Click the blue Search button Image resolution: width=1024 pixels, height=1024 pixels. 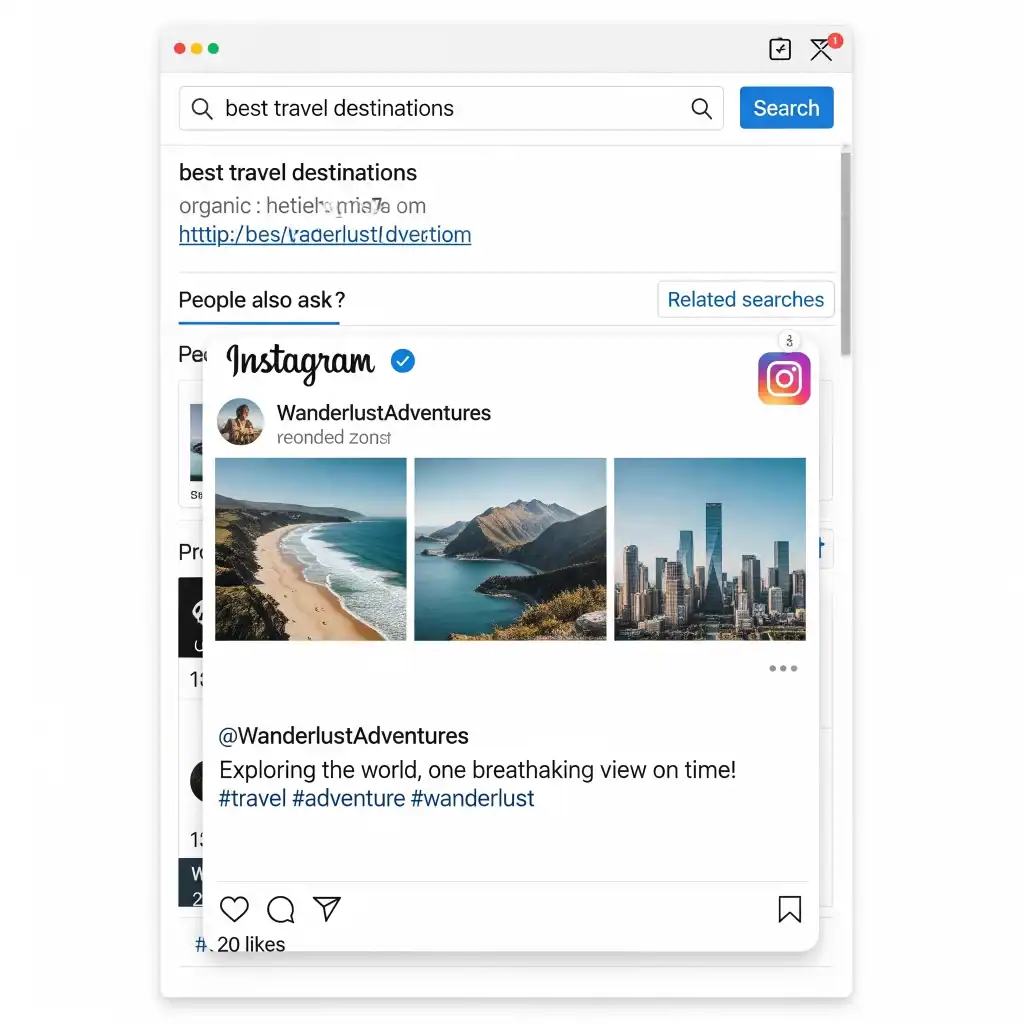pyautogui.click(x=786, y=108)
